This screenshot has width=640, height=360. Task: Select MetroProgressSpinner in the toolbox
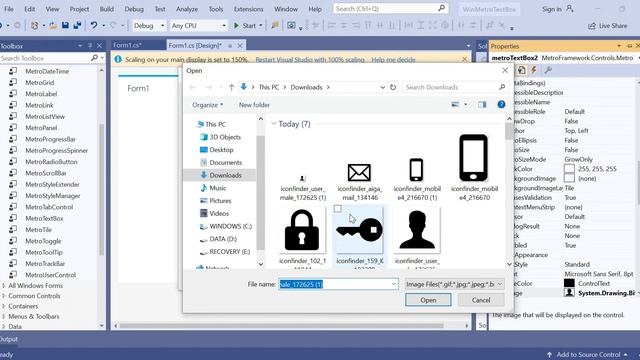tap(56, 150)
